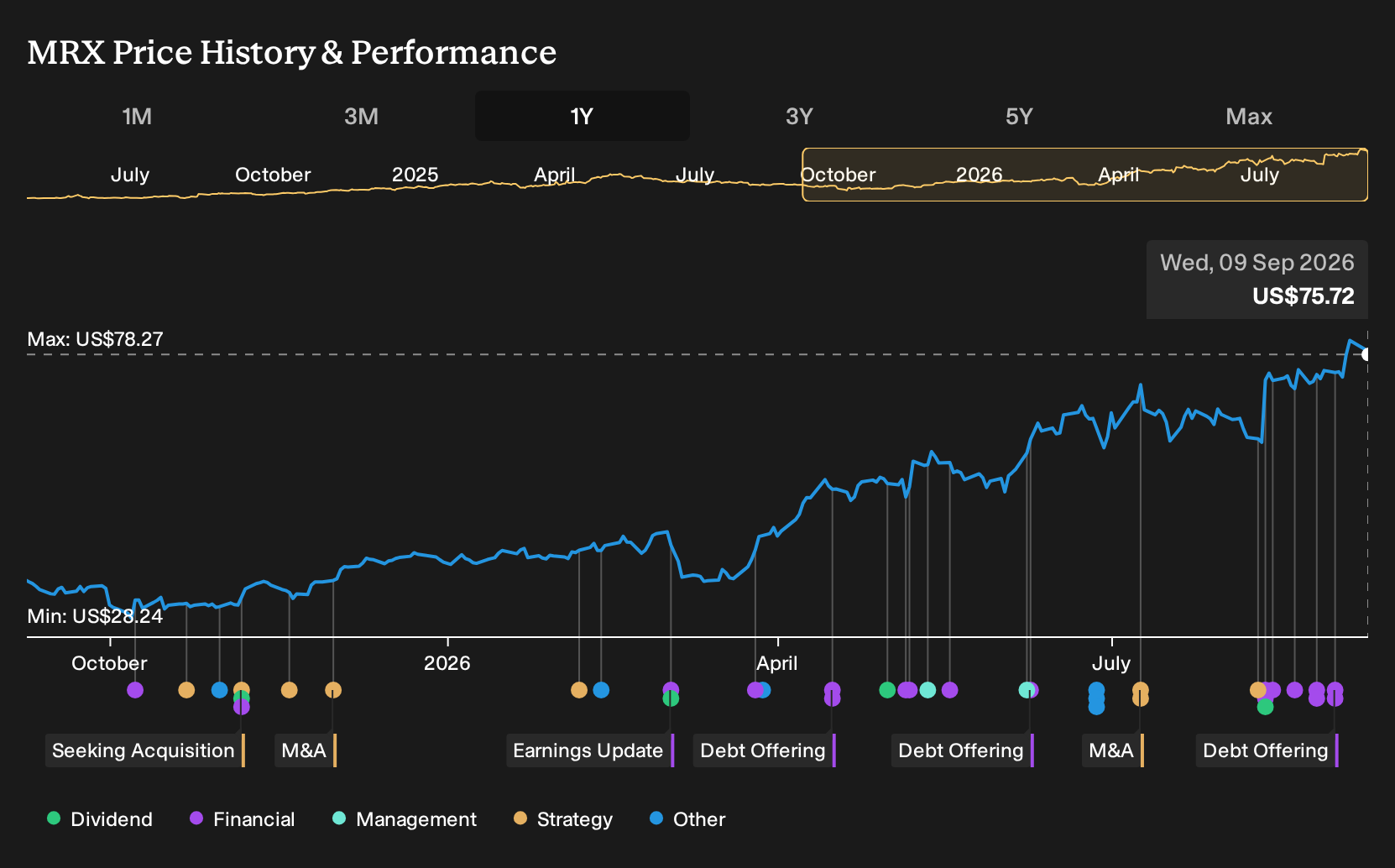Click the white current-price point on chart
Screen dimensions: 1395x868
click(1366, 354)
